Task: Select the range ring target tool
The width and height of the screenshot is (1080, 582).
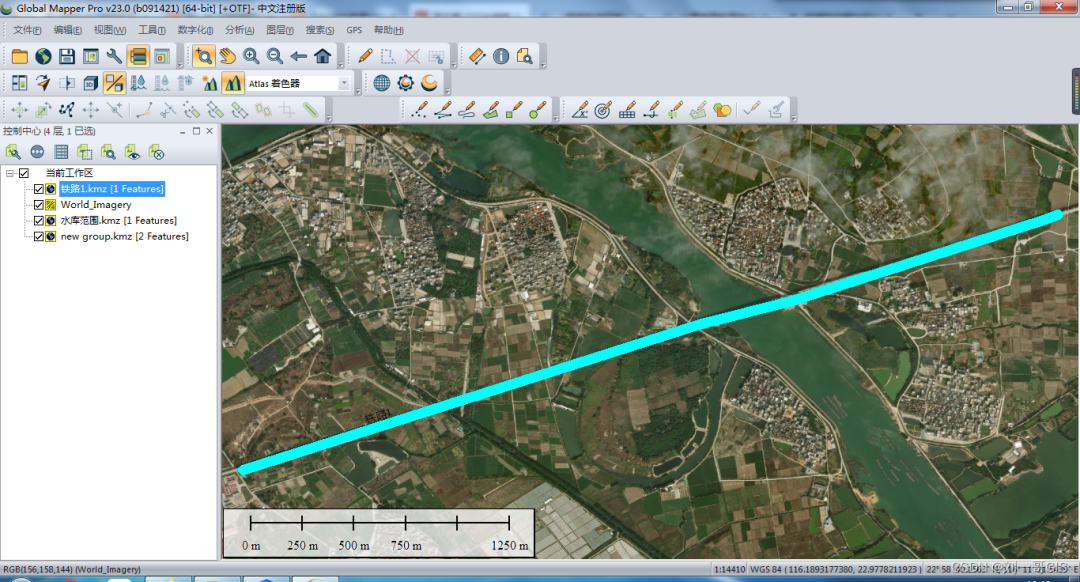Action: (603, 110)
